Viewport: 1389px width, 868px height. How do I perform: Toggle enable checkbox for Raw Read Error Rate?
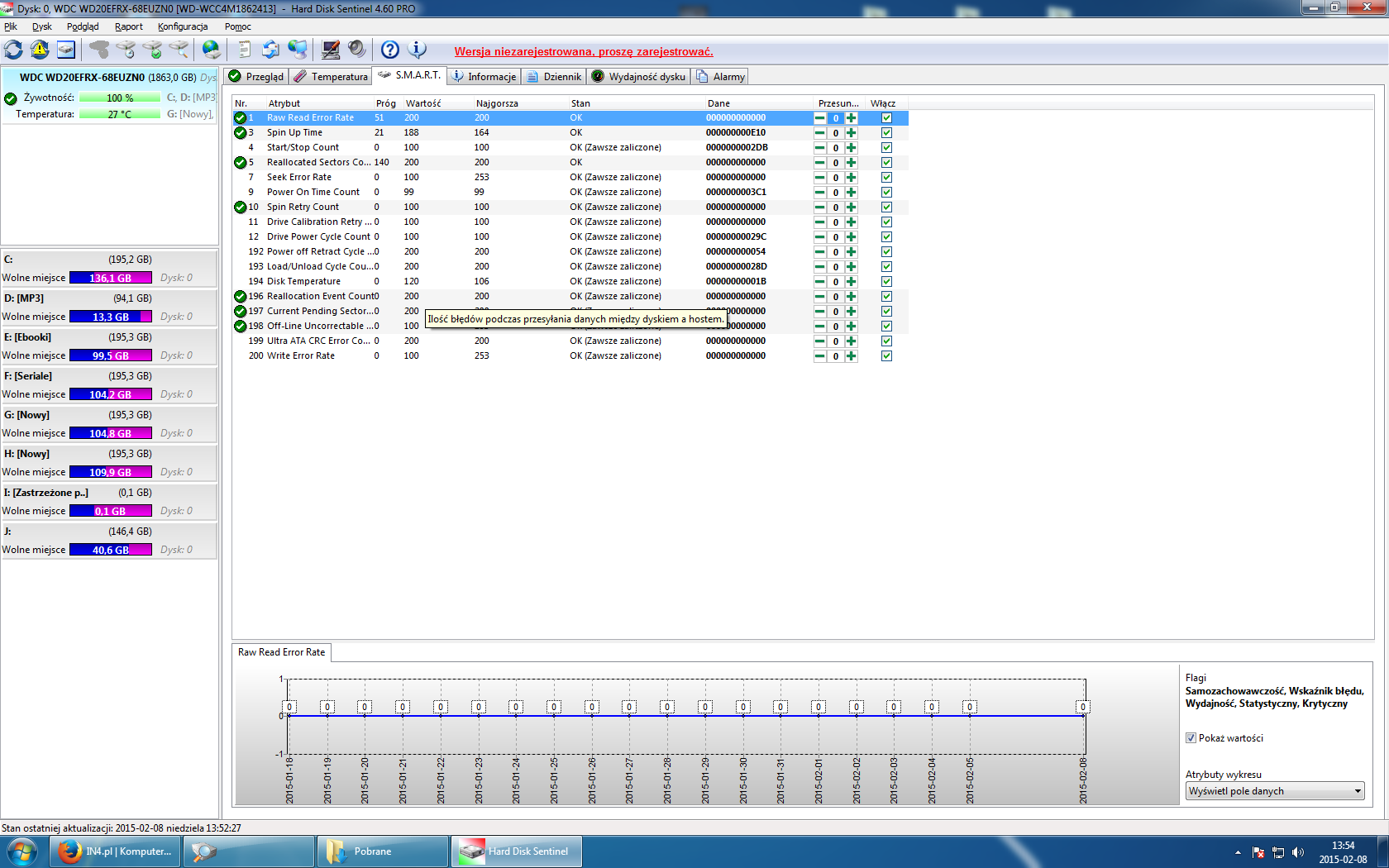(886, 118)
